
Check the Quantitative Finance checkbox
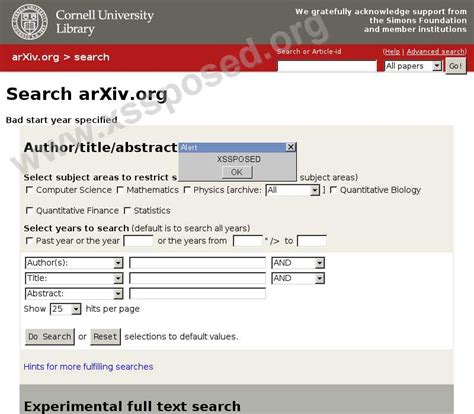(29, 211)
